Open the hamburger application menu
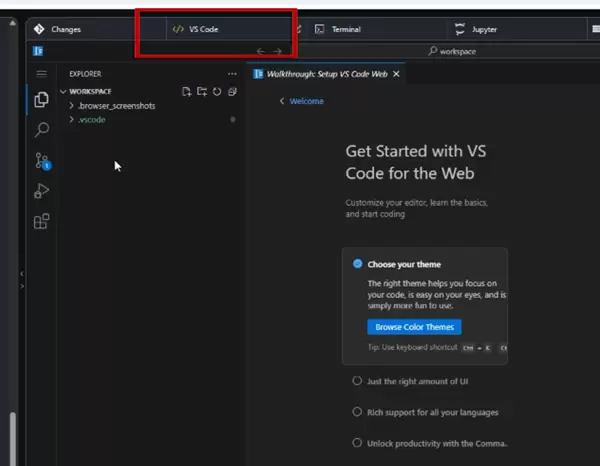Image resolution: width=600 pixels, height=466 pixels. pyautogui.click(x=41, y=74)
